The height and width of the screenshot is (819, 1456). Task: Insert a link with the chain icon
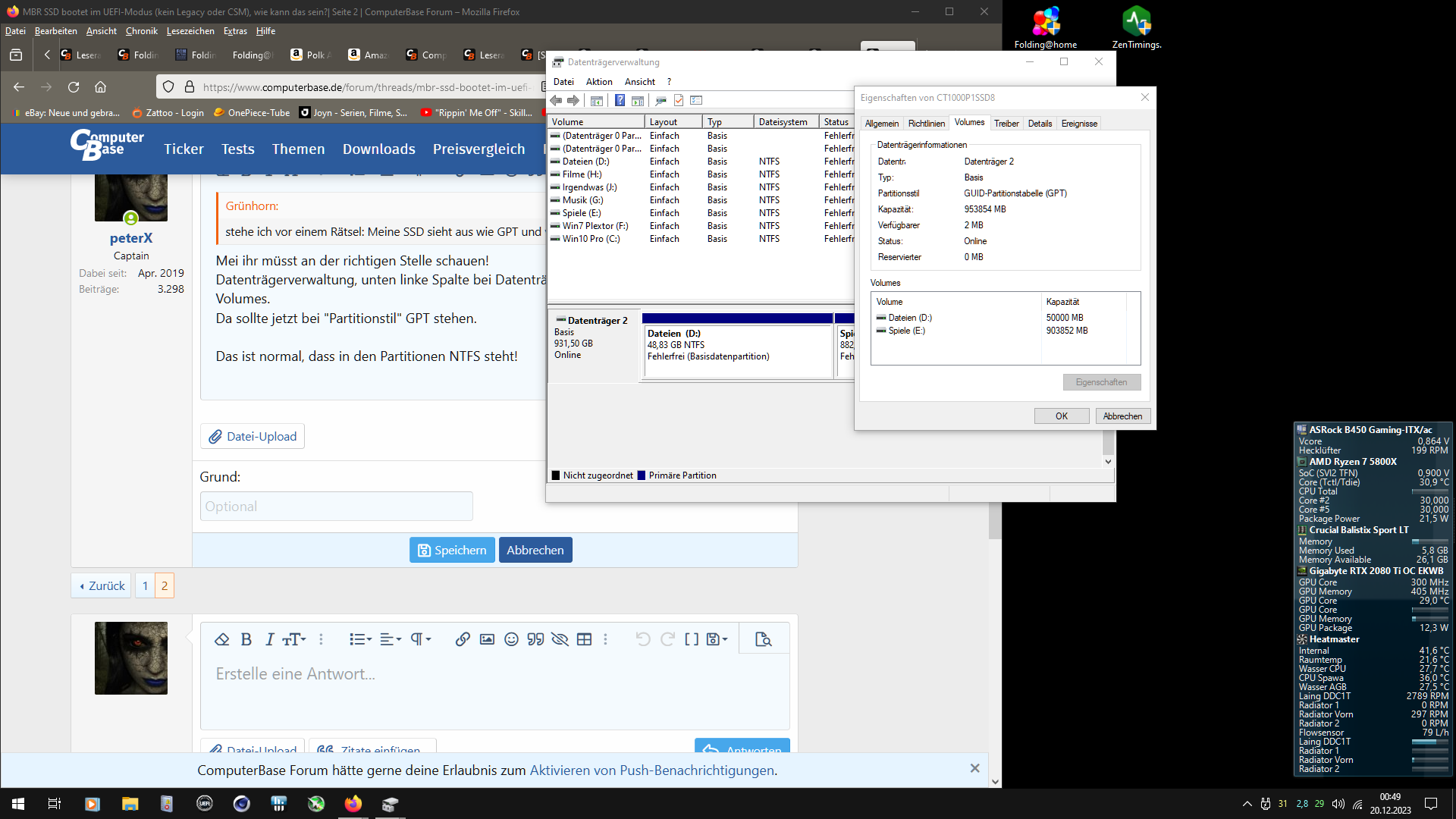click(x=463, y=639)
